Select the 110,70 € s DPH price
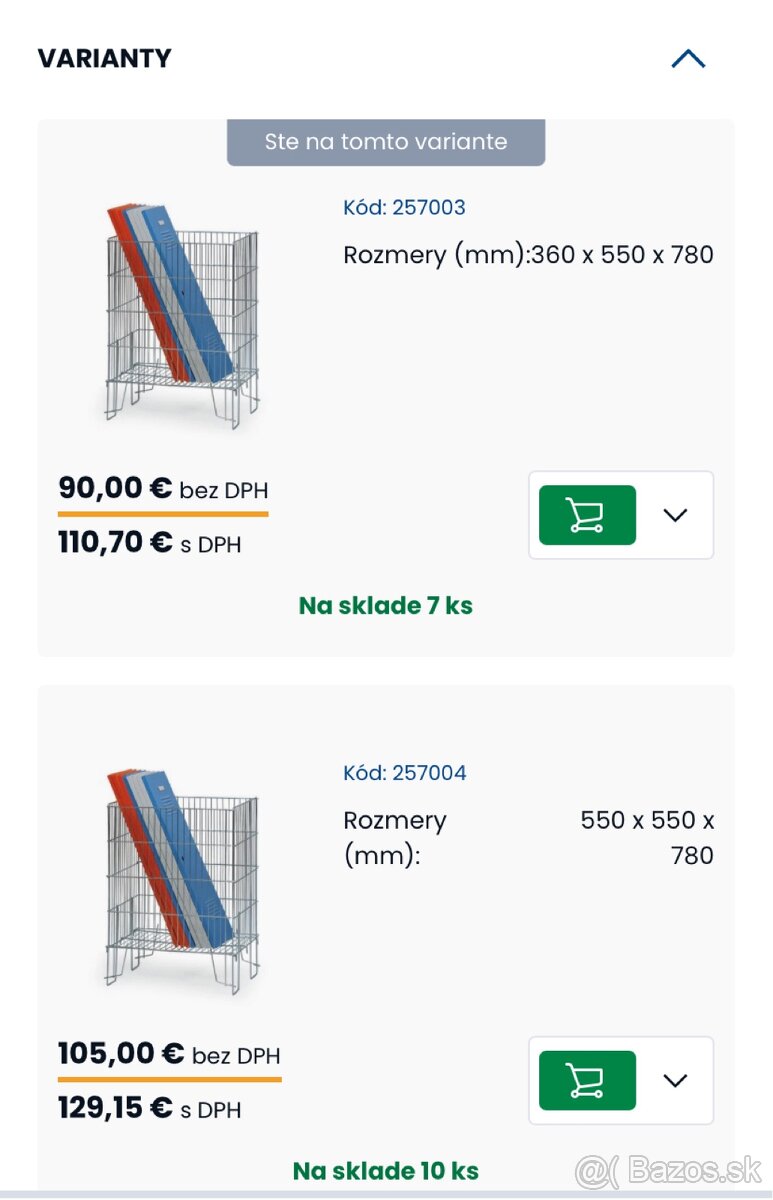Viewport: 773px width, 1200px height. click(x=150, y=544)
